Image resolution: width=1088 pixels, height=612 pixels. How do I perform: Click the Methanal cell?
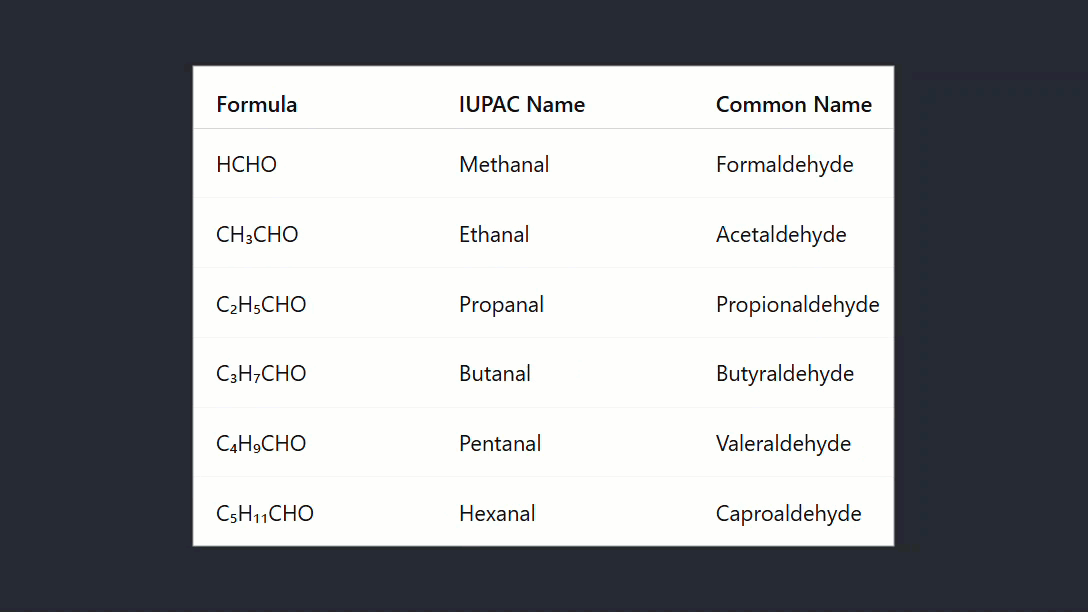tap(504, 165)
